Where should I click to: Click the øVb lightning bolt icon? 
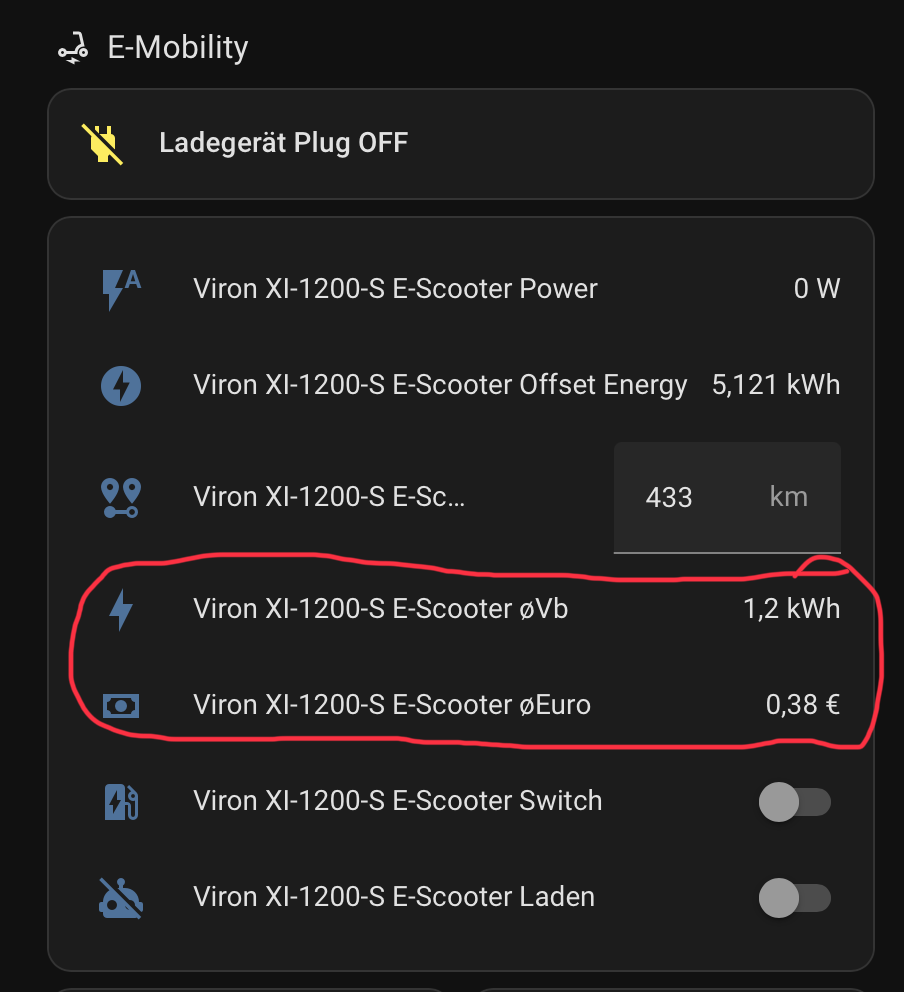121,609
